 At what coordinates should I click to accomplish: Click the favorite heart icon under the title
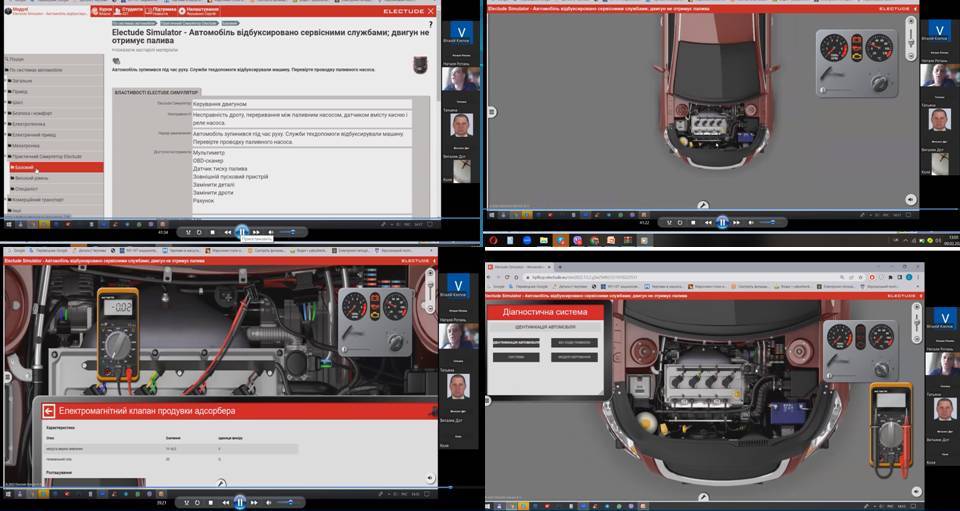[x=116, y=61]
